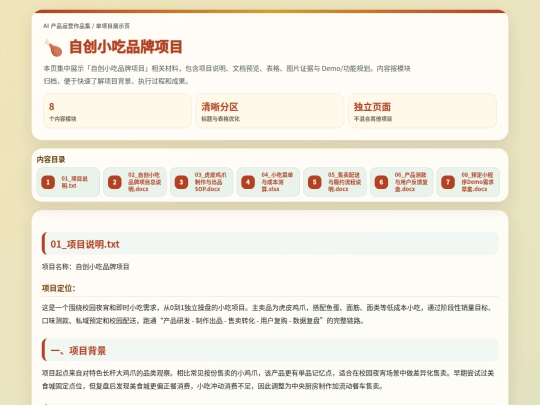Viewport: 540px width, 405px height.
Task: Select the 独立页面 stat card
Action: pos(423,111)
